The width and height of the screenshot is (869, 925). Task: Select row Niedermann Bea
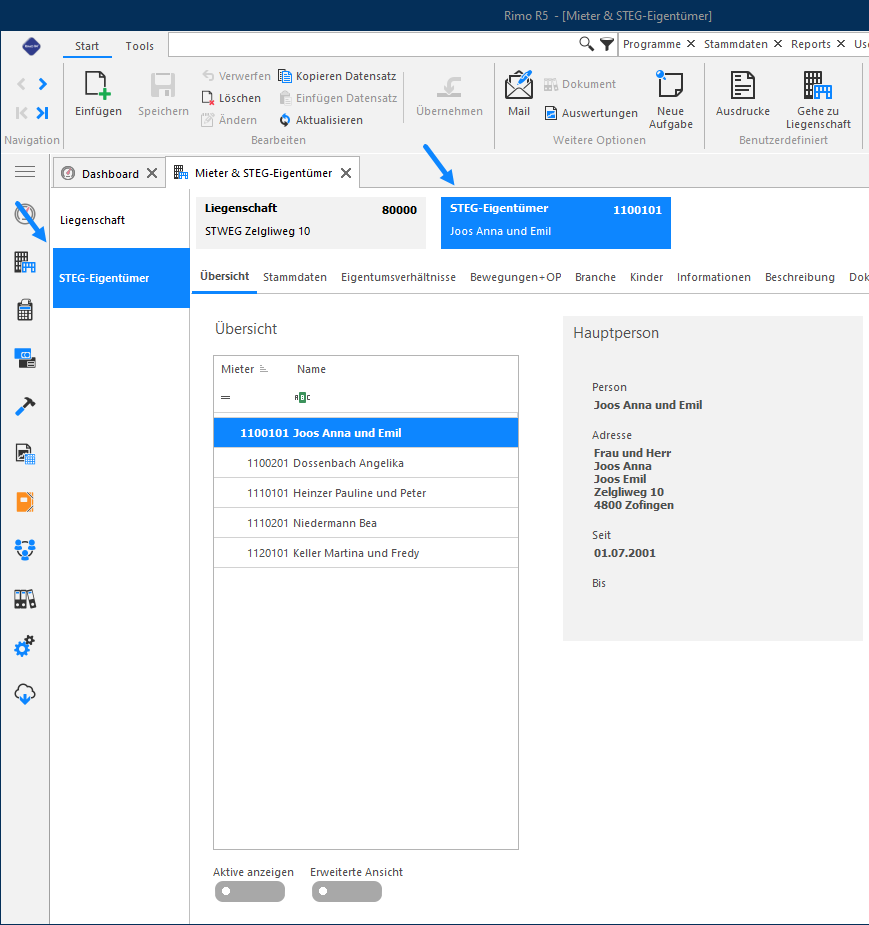pos(366,523)
